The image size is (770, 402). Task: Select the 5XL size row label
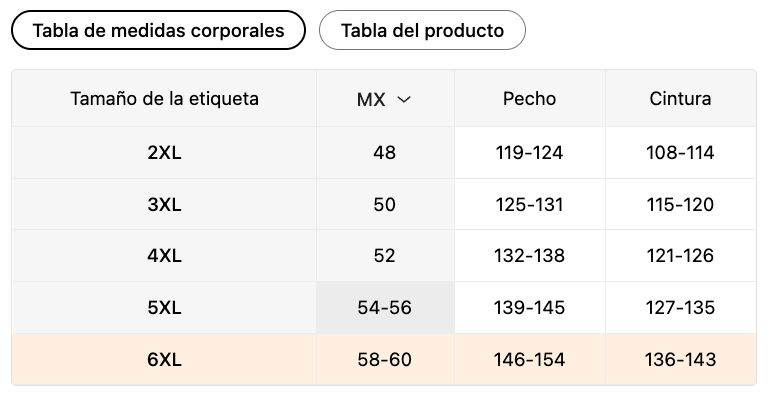pyautogui.click(x=165, y=308)
